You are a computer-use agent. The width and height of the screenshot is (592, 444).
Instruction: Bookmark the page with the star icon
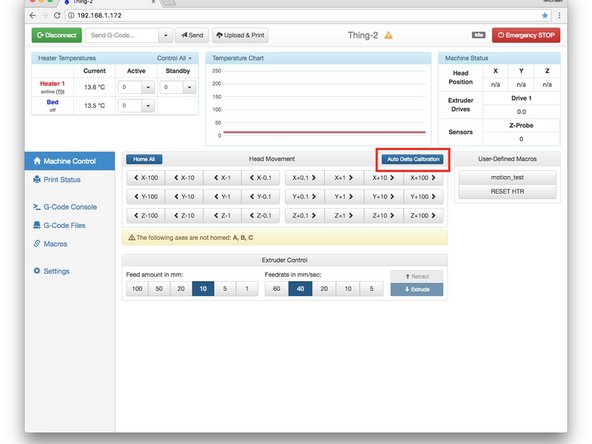coord(545,15)
